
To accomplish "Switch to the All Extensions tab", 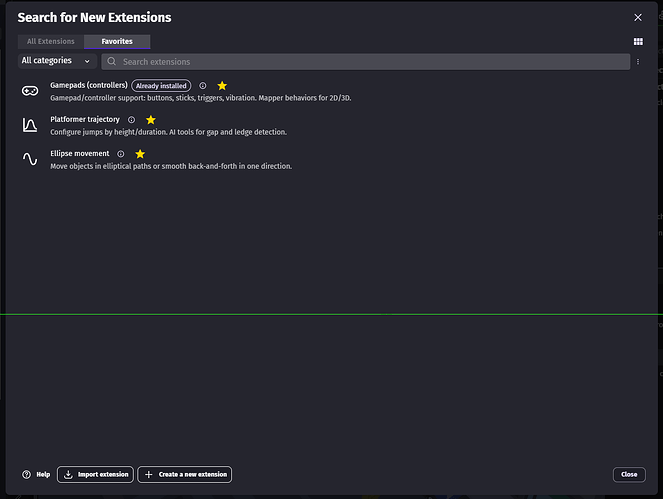I will point(51,42).
